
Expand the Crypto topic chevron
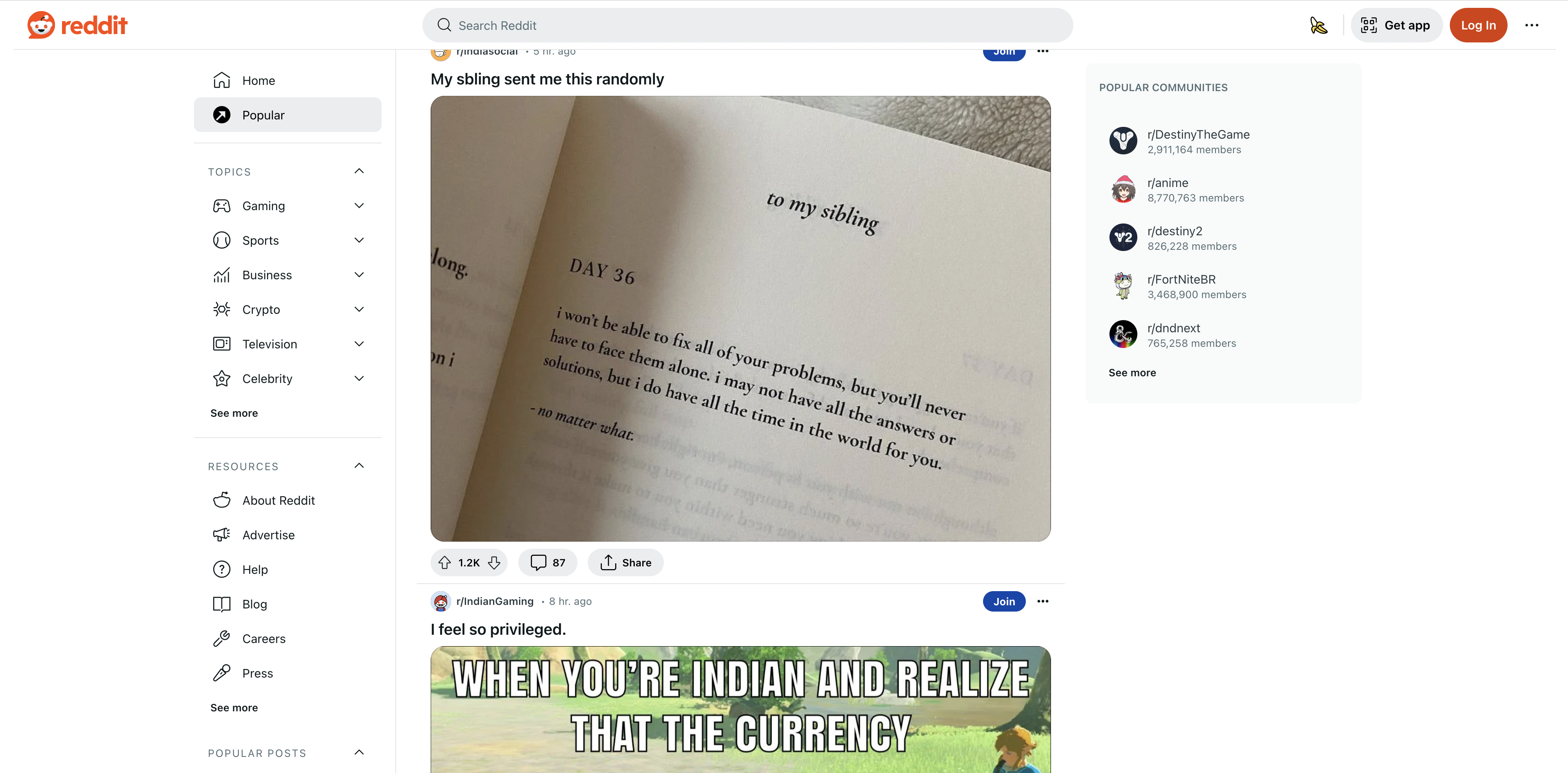(359, 310)
